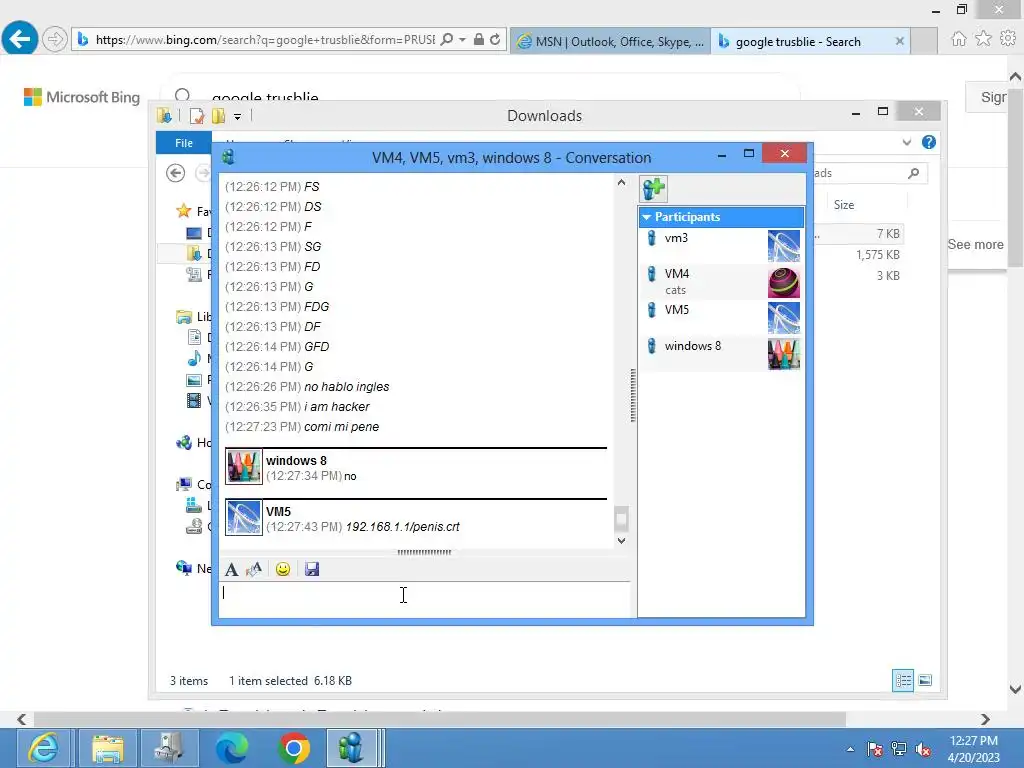Click the browser Home icon
Viewport: 1024px width, 768px height.
[959, 39]
